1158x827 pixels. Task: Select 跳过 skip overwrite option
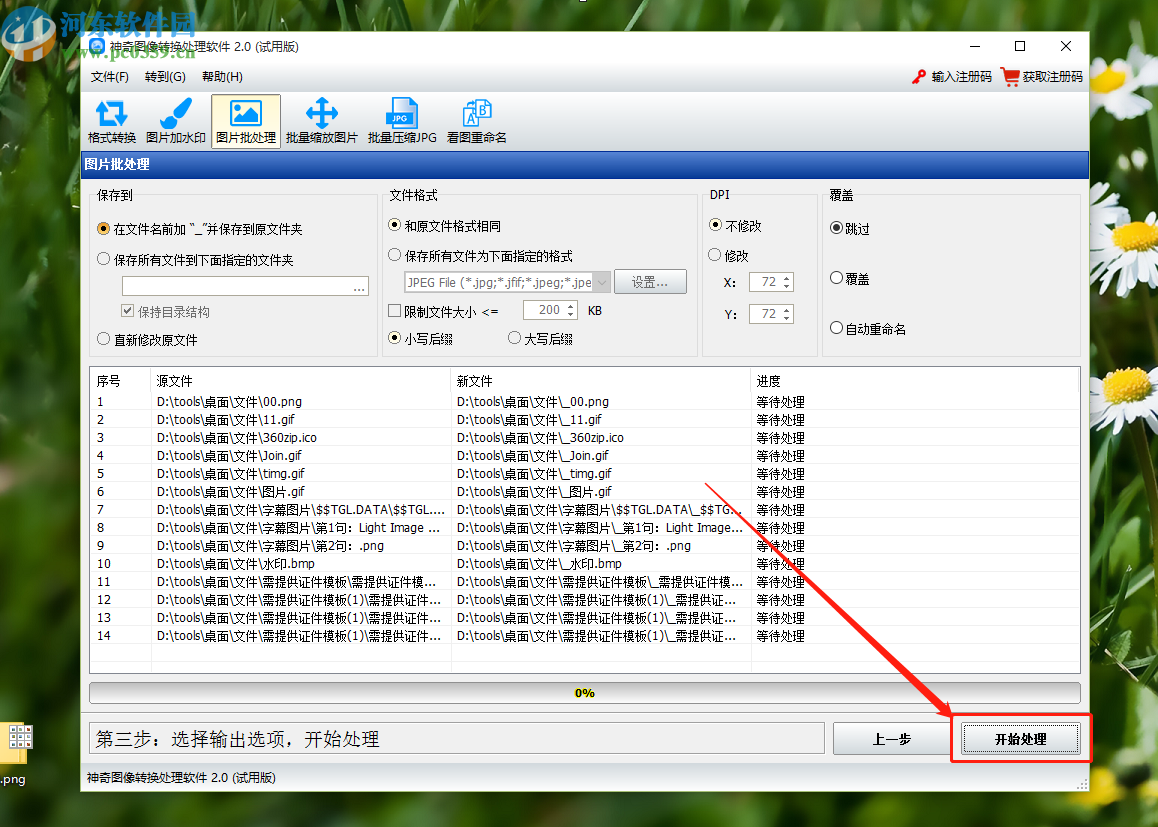pyautogui.click(x=849, y=229)
